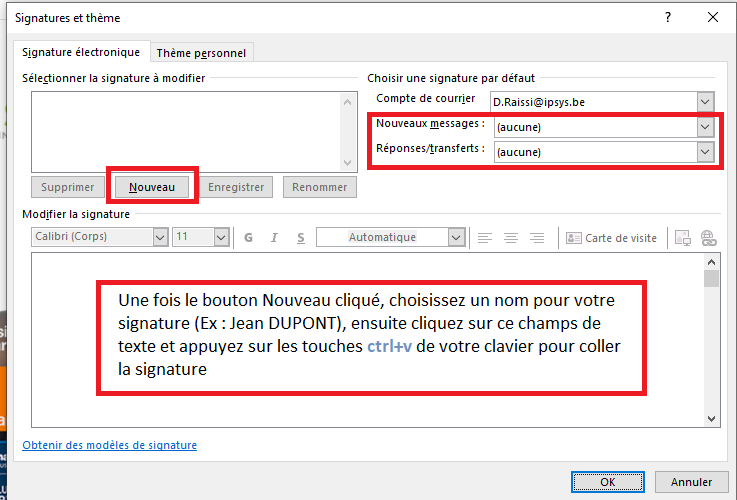Screen dimensions: 737x500
Task: Toggle italic formatting (I) button
Action: click(274, 238)
